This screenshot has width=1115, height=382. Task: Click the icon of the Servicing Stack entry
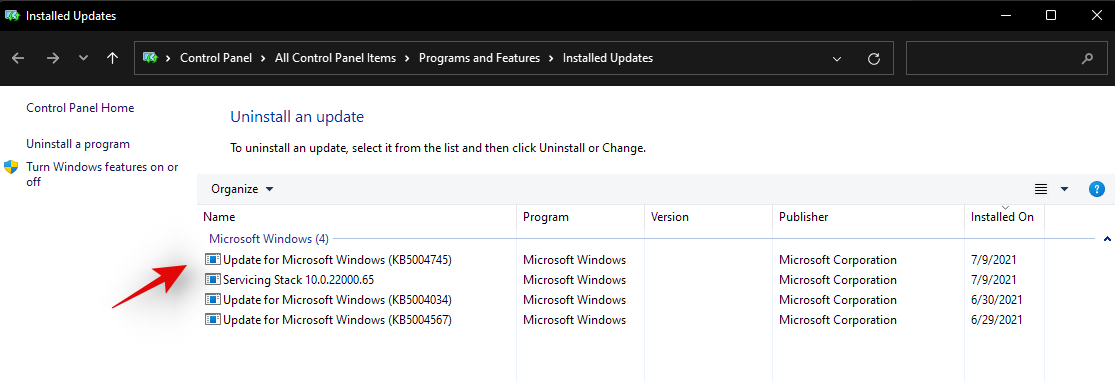pos(213,280)
